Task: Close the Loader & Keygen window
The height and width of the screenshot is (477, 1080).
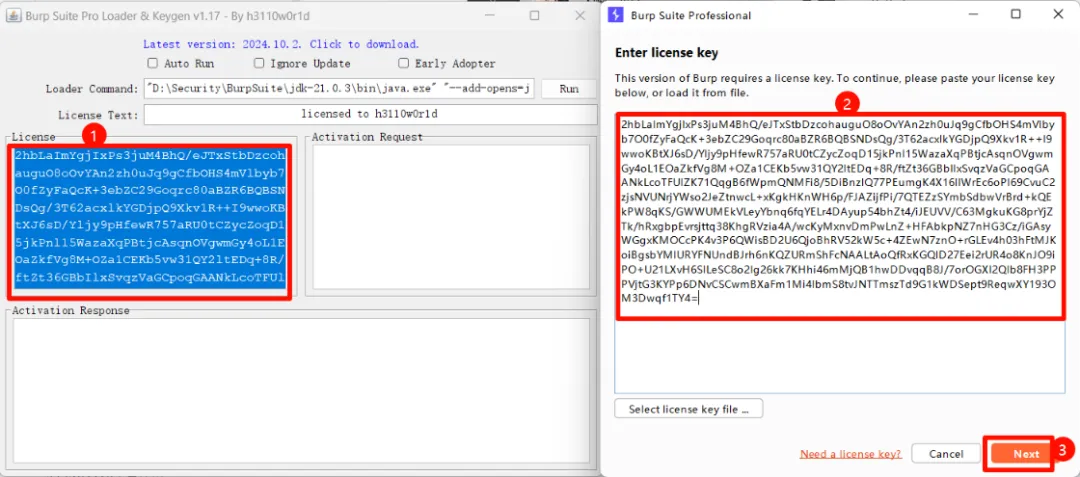Action: (x=579, y=15)
